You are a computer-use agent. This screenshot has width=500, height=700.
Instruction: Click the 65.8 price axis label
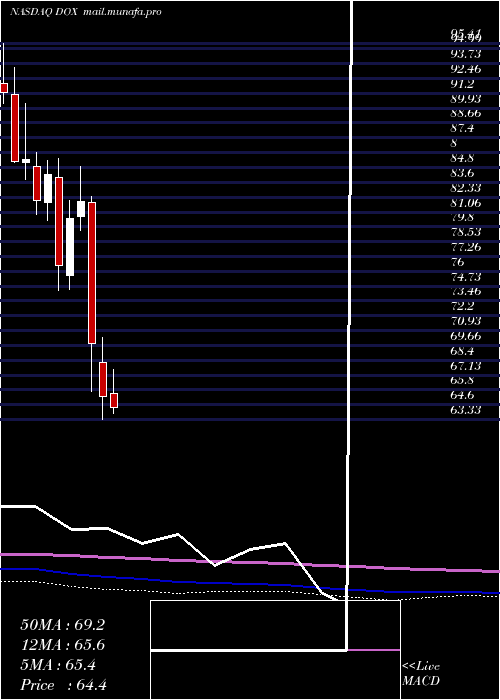pos(462,380)
